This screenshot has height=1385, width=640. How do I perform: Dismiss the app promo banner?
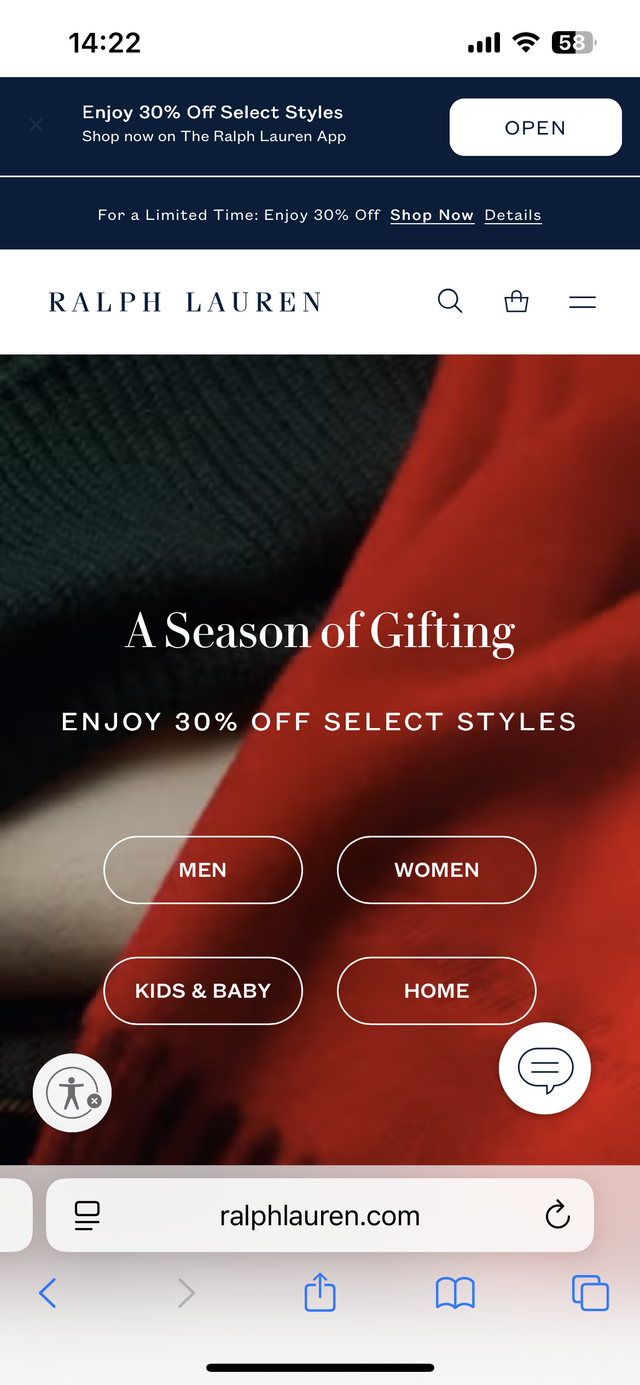coord(36,125)
